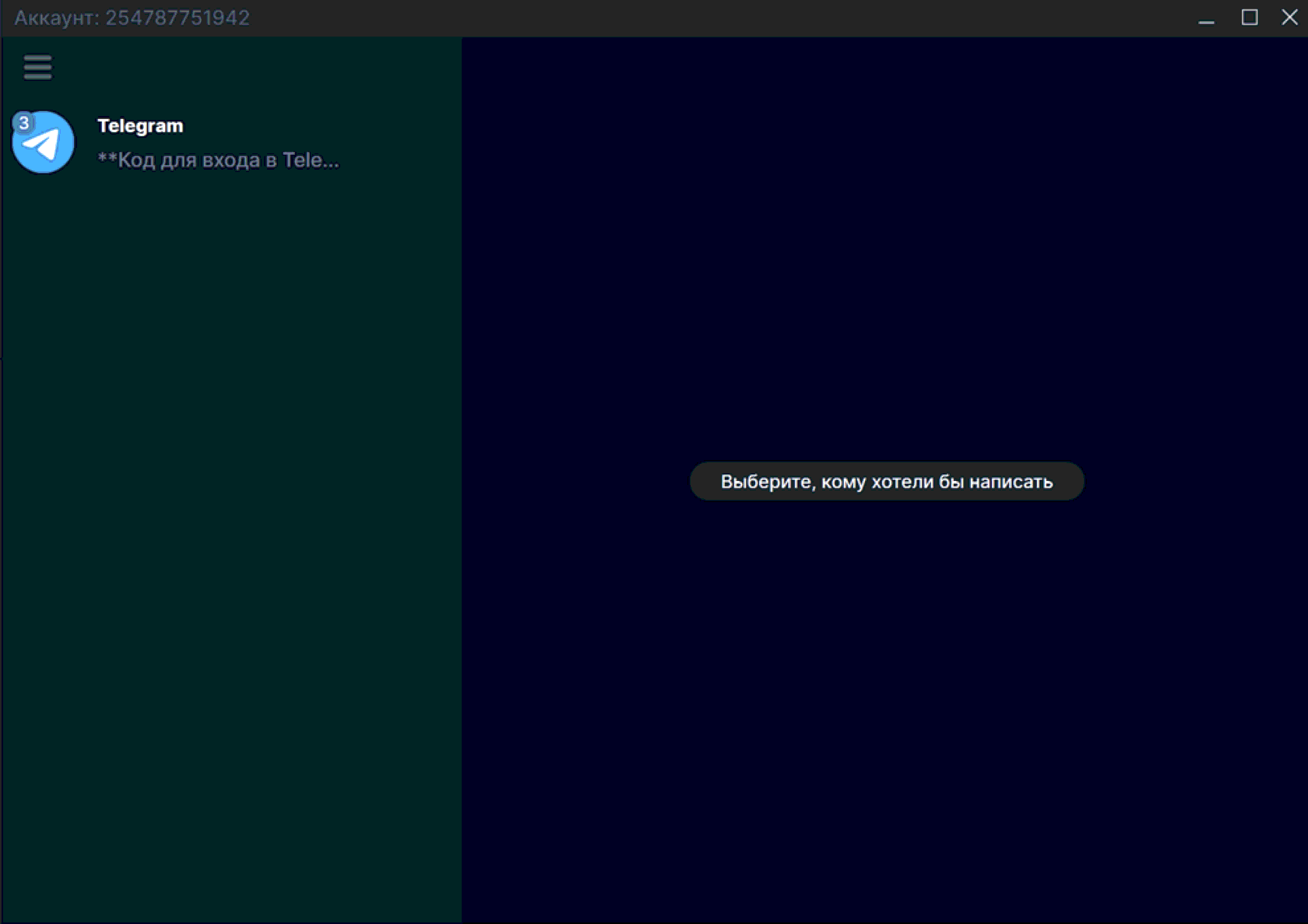This screenshot has height=924, width=1308.
Task: Open the hamburger main menu
Action: pyautogui.click(x=37, y=67)
